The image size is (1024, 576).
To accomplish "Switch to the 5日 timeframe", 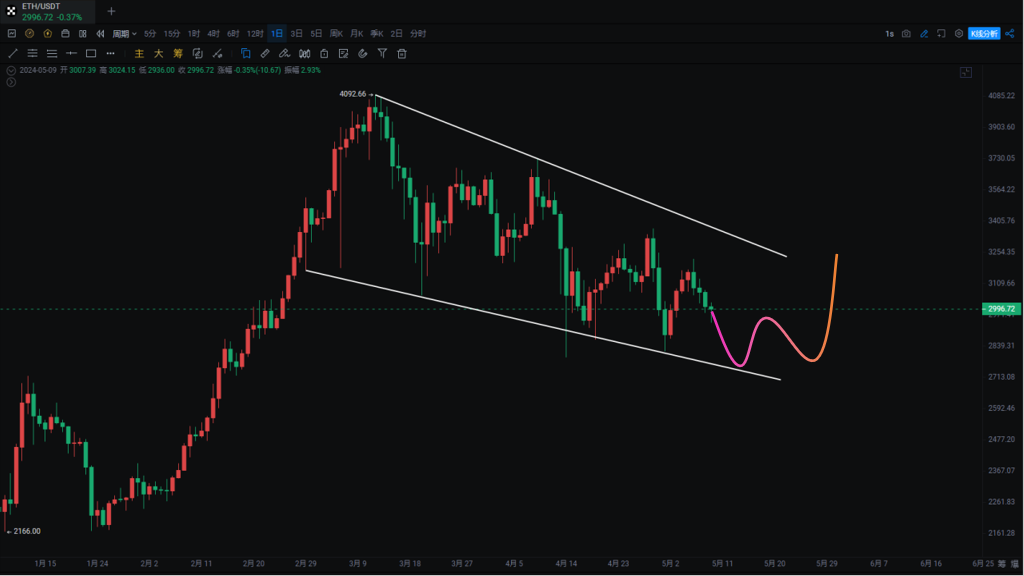I will 316,33.
